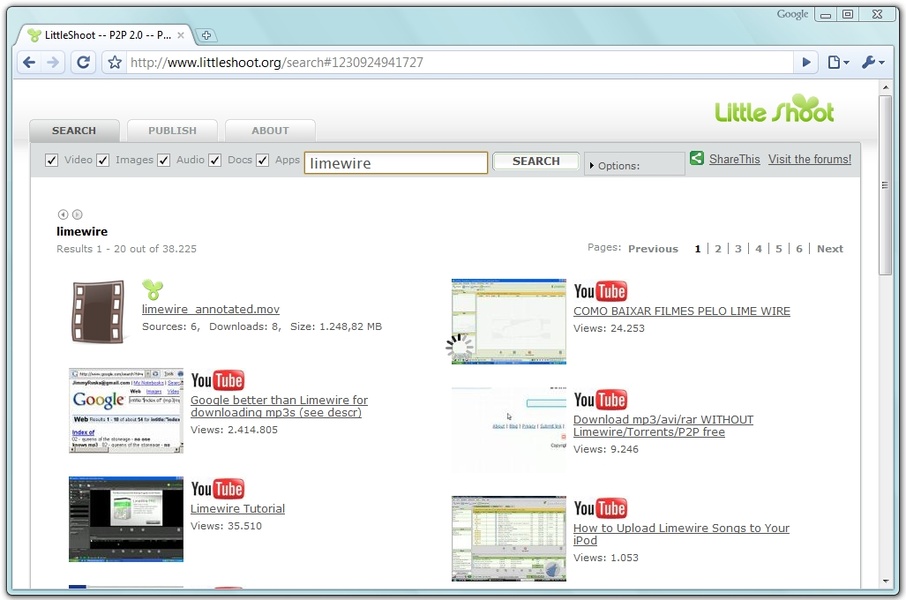906x600 pixels.
Task: Click the scrollbar down arrow
Action: coord(885,581)
